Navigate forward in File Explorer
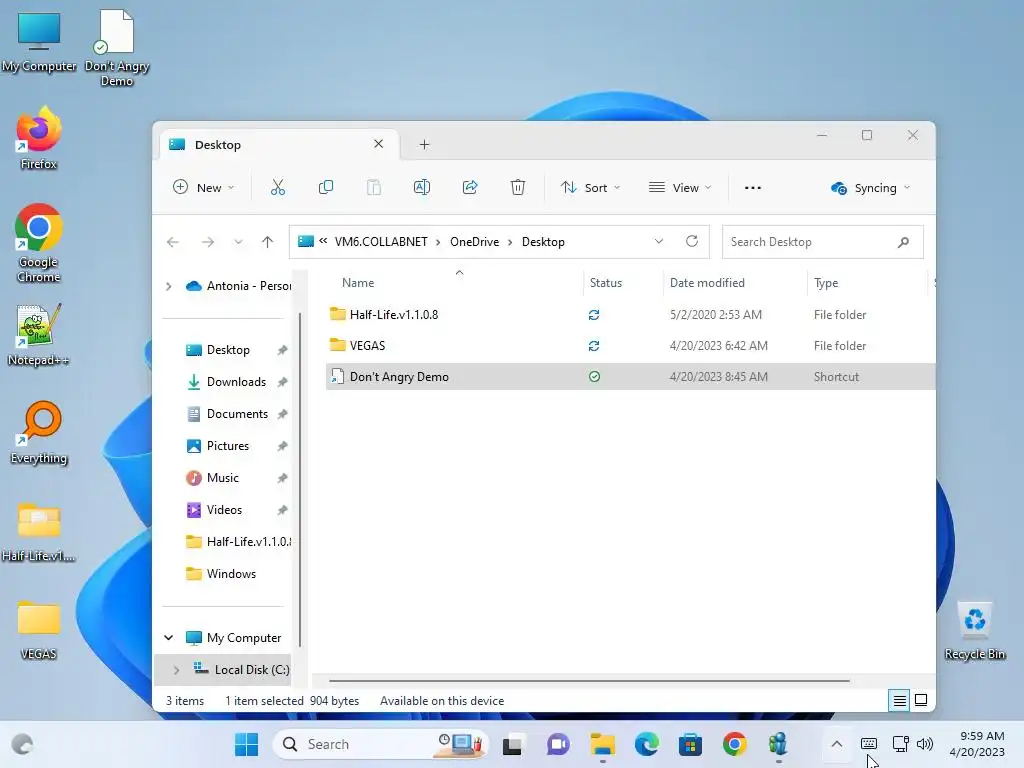The height and width of the screenshot is (768, 1024). pyautogui.click(x=208, y=242)
